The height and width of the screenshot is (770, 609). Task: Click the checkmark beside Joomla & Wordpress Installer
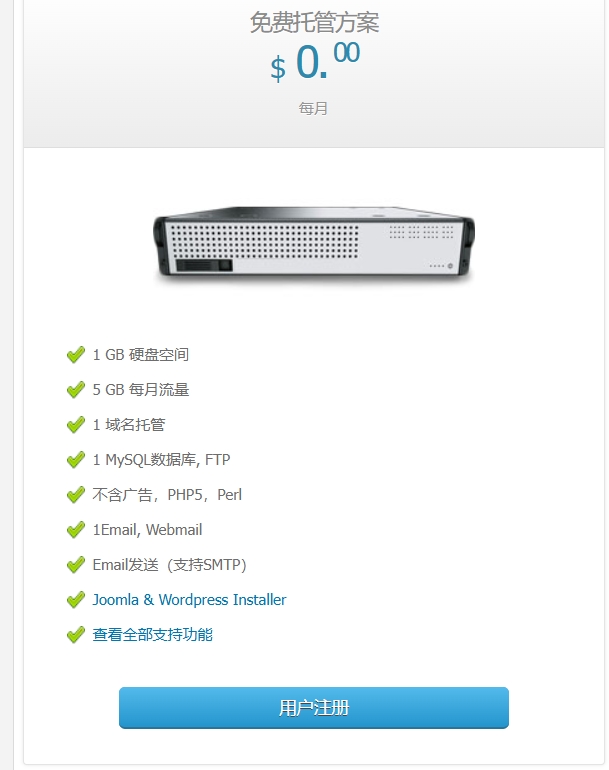coord(76,600)
